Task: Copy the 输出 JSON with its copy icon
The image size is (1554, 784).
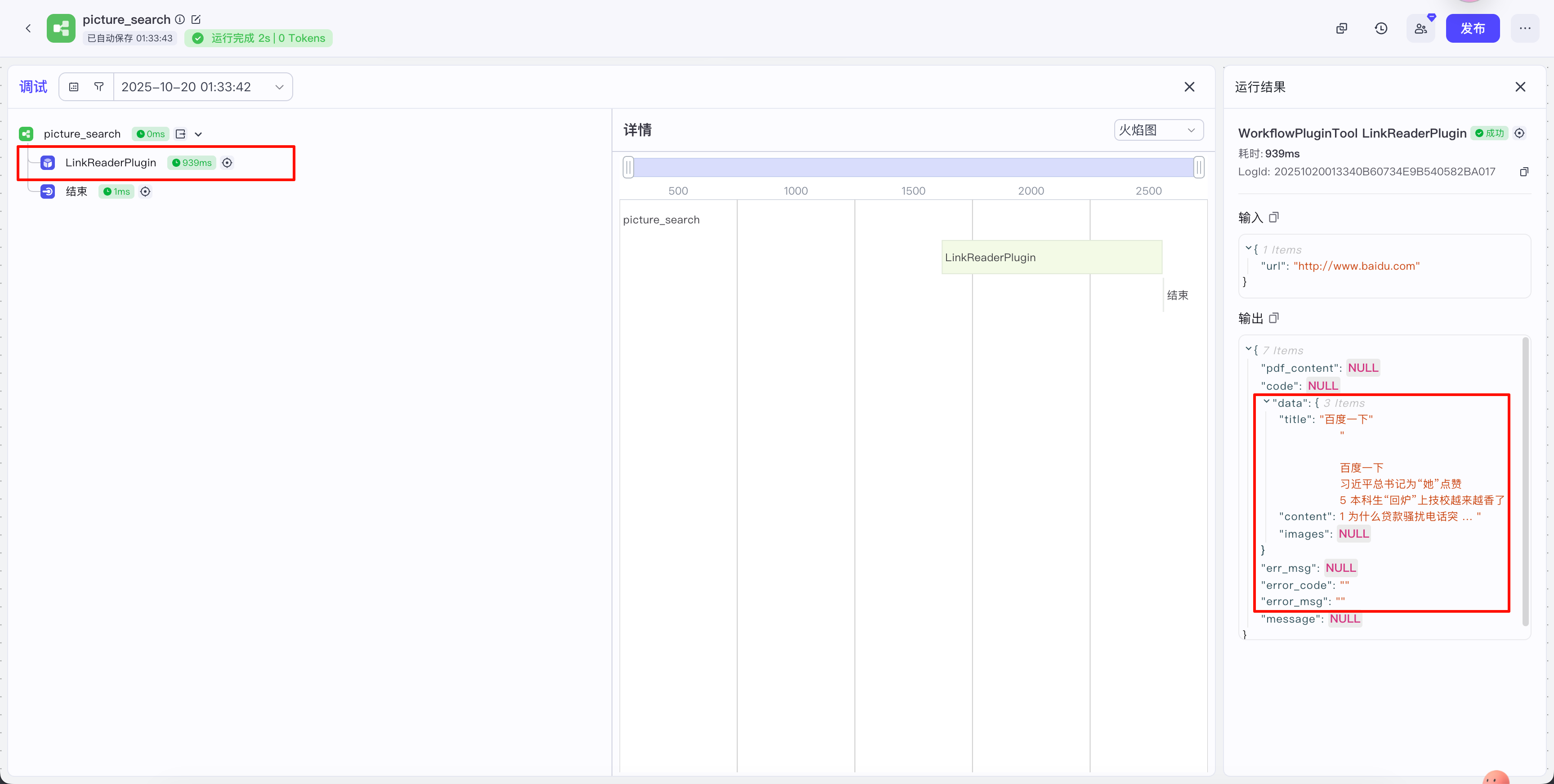Action: [x=1273, y=318]
